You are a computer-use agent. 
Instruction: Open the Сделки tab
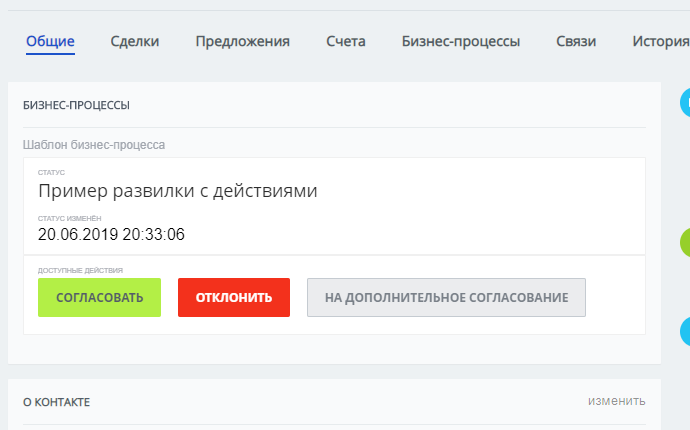point(135,41)
